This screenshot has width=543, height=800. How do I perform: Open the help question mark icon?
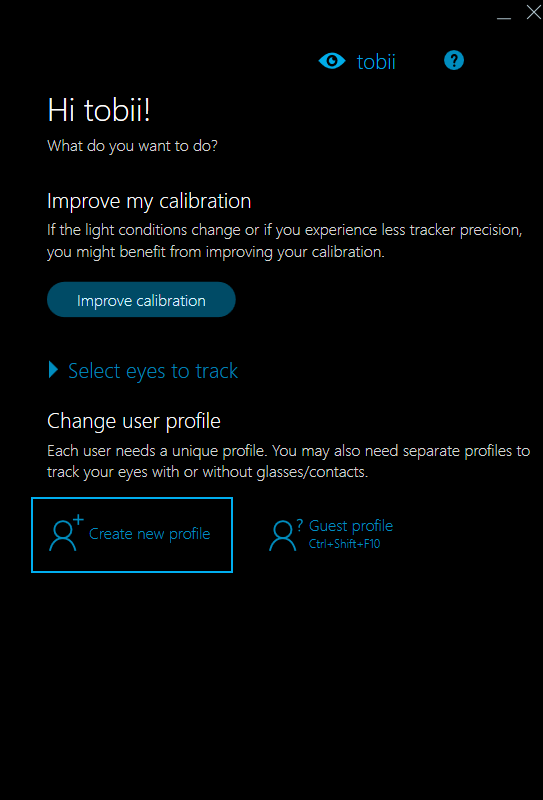(x=454, y=61)
